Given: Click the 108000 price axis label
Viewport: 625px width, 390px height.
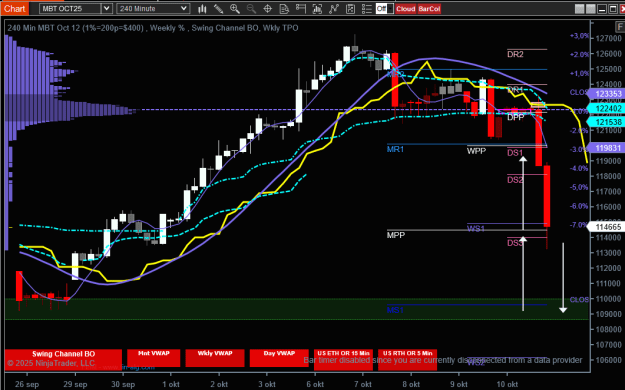Looking at the screenshot, I should (x=608, y=329).
